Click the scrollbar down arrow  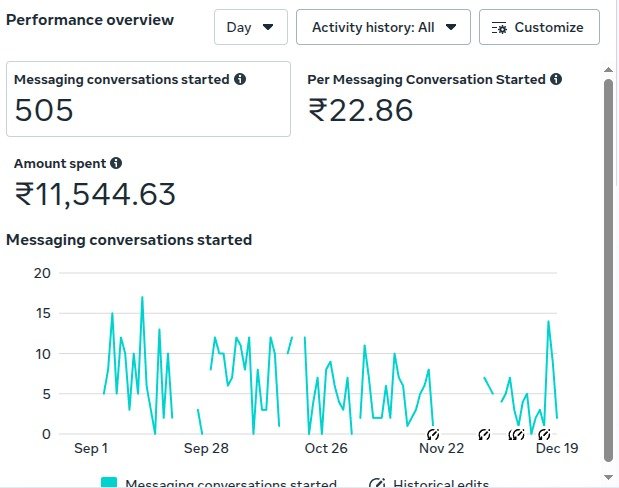[608, 477]
